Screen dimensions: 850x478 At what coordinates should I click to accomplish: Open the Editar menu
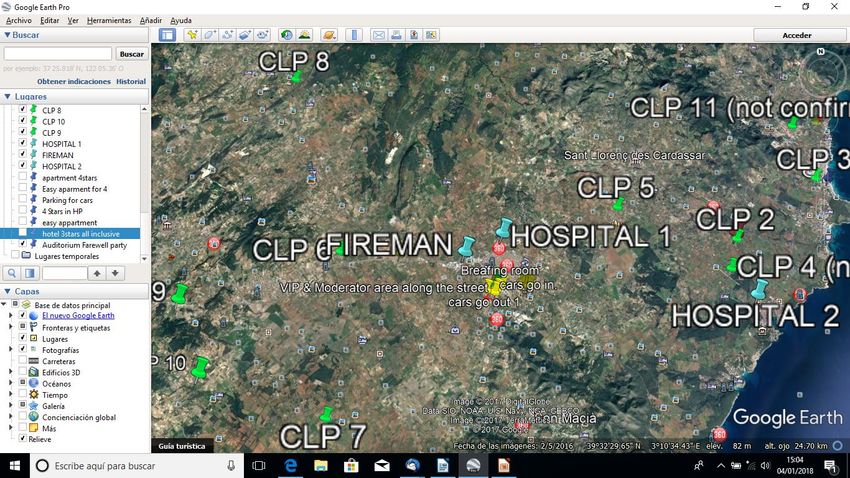pyautogui.click(x=49, y=20)
